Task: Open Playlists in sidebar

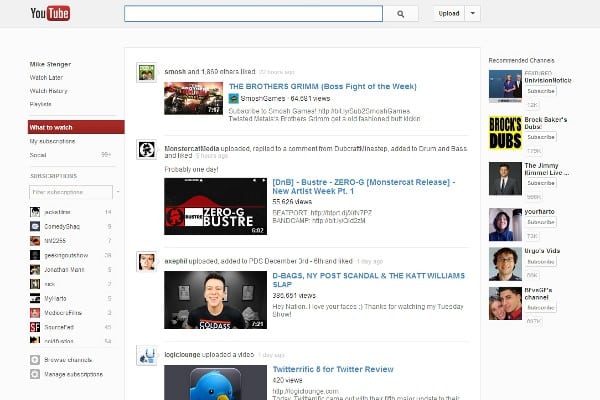Action: (x=41, y=104)
